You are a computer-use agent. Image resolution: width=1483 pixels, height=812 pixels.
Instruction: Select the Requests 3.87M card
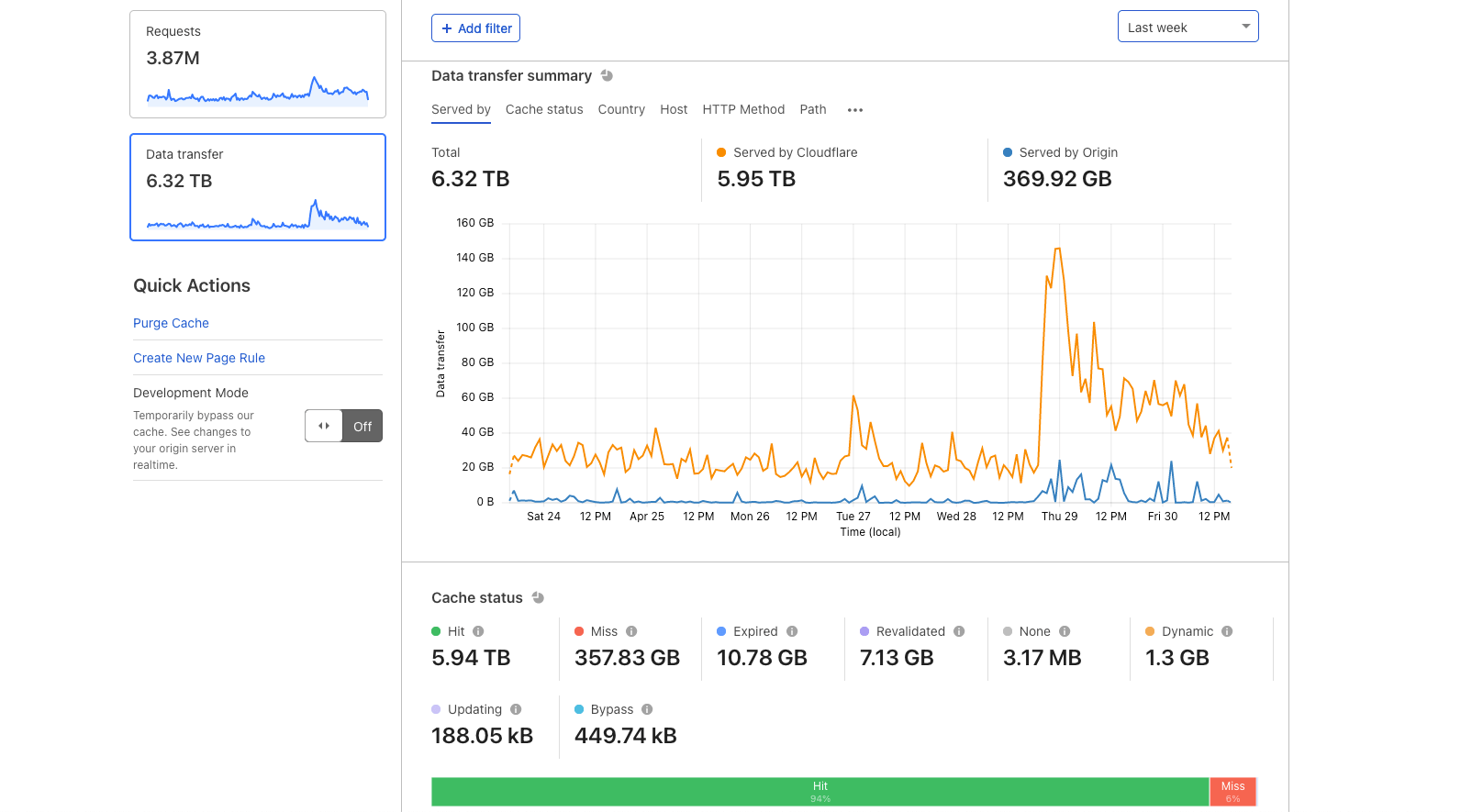coord(258,64)
